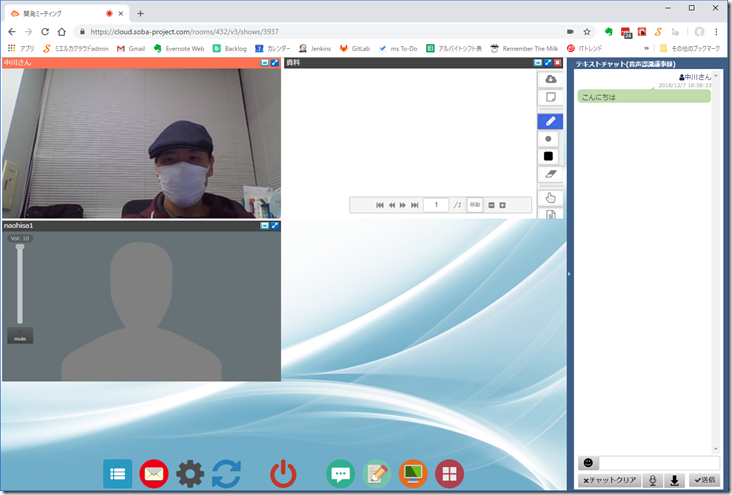Go to the next document page
This screenshot has height=495, width=732.
[402, 205]
